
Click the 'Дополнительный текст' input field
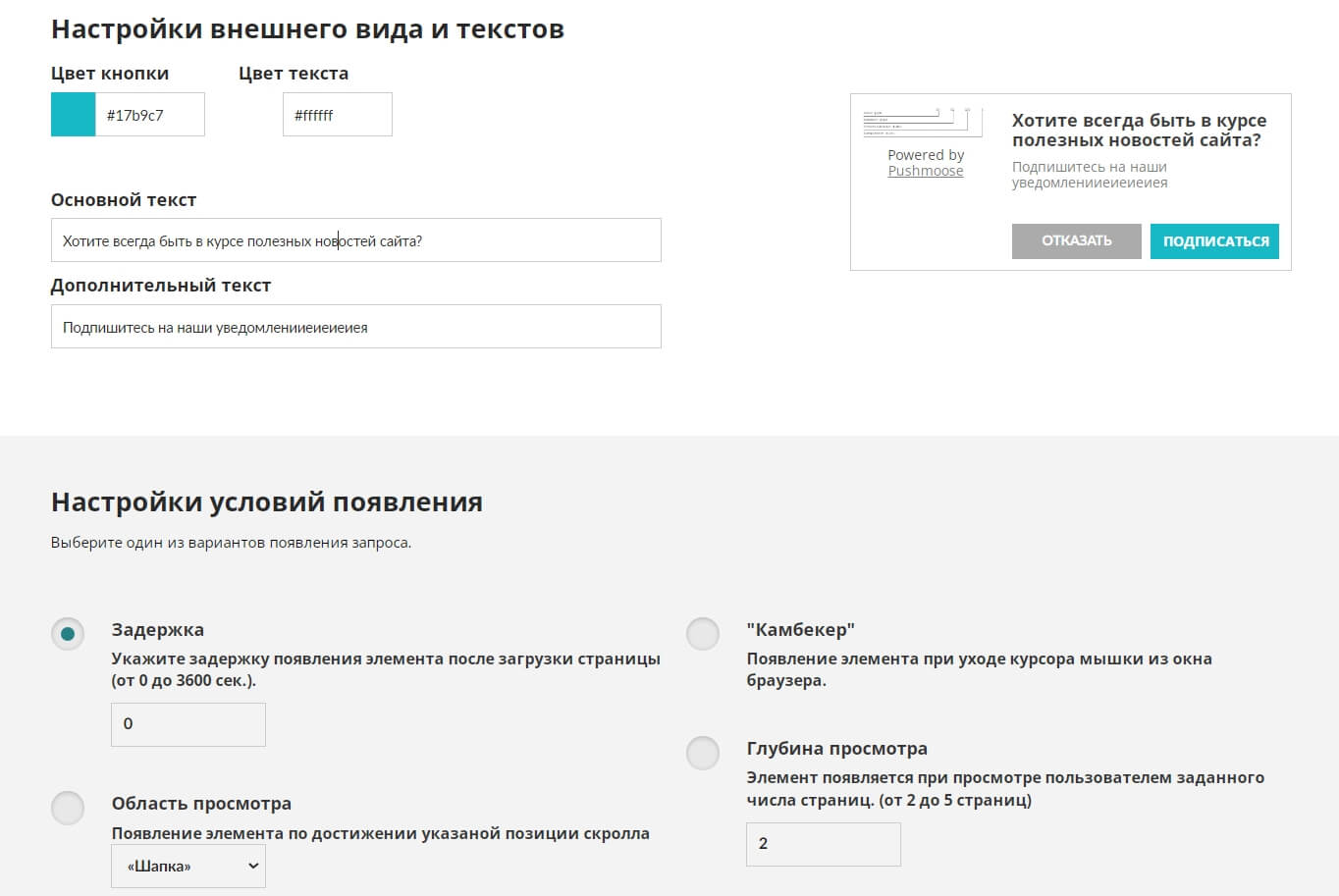[356, 327]
